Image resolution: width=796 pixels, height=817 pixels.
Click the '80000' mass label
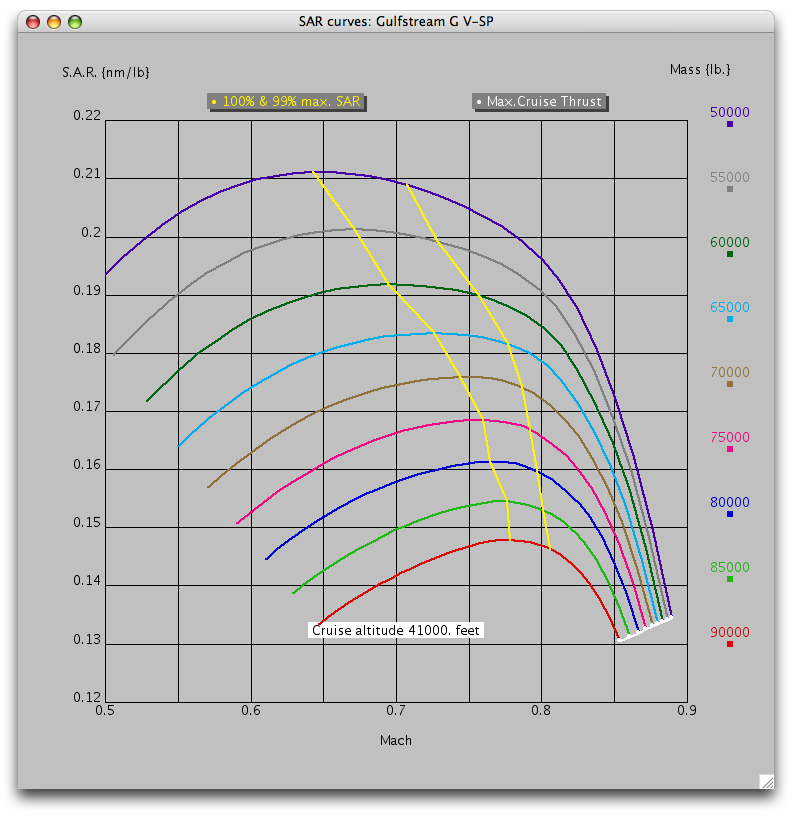(x=730, y=502)
